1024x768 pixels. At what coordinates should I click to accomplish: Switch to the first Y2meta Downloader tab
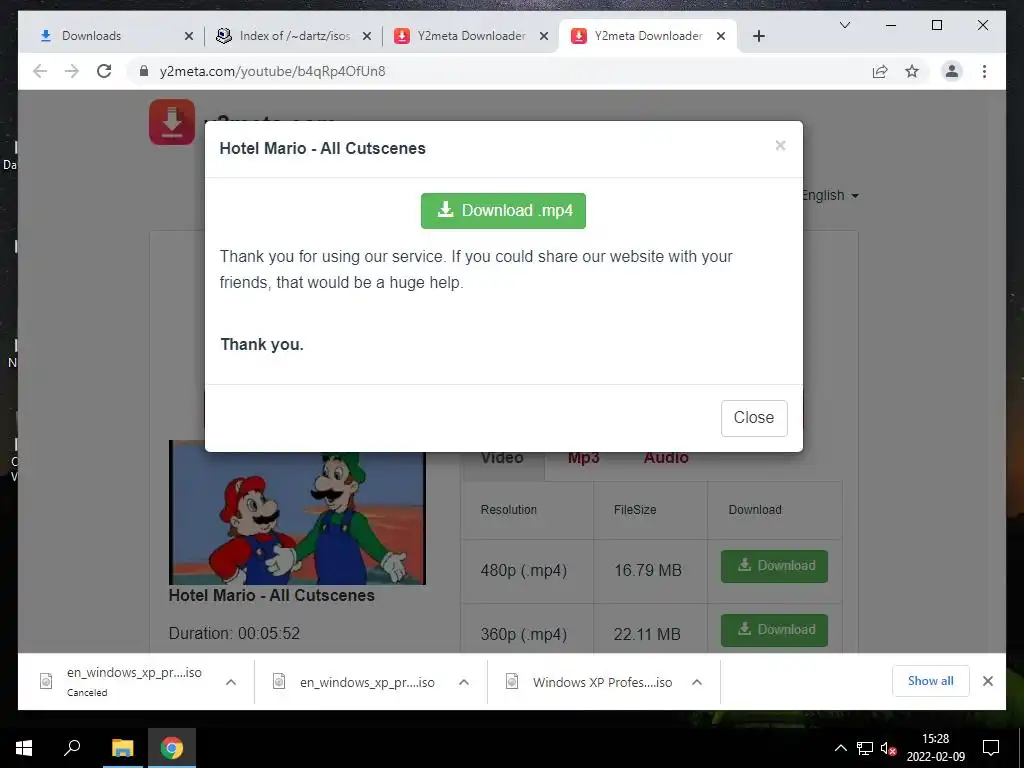(x=472, y=36)
